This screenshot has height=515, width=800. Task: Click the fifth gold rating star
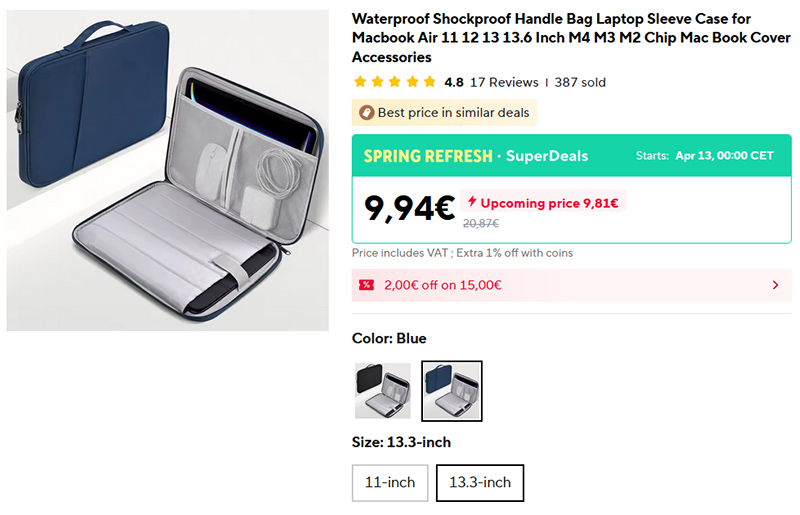point(430,82)
